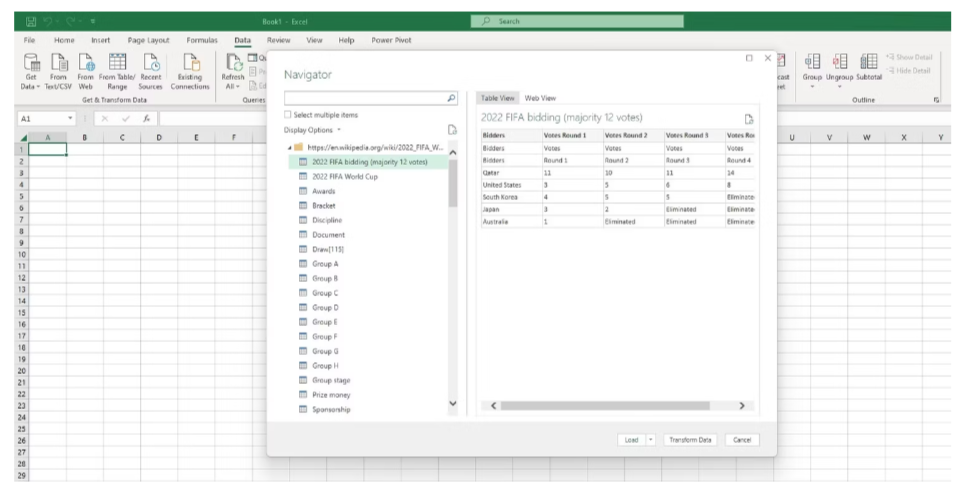Select table icon for Awards

(x=303, y=191)
